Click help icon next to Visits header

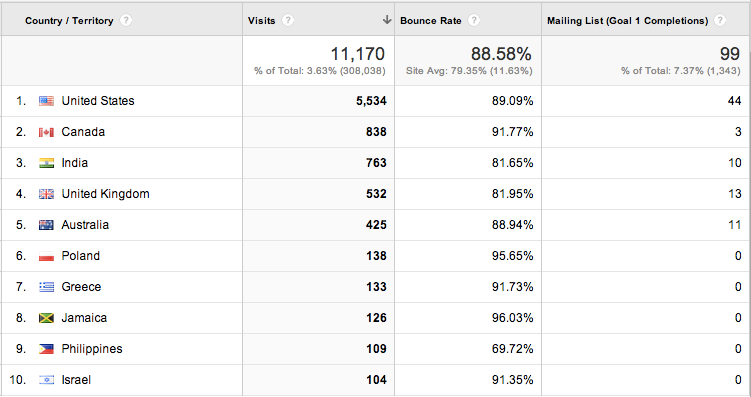point(287,20)
